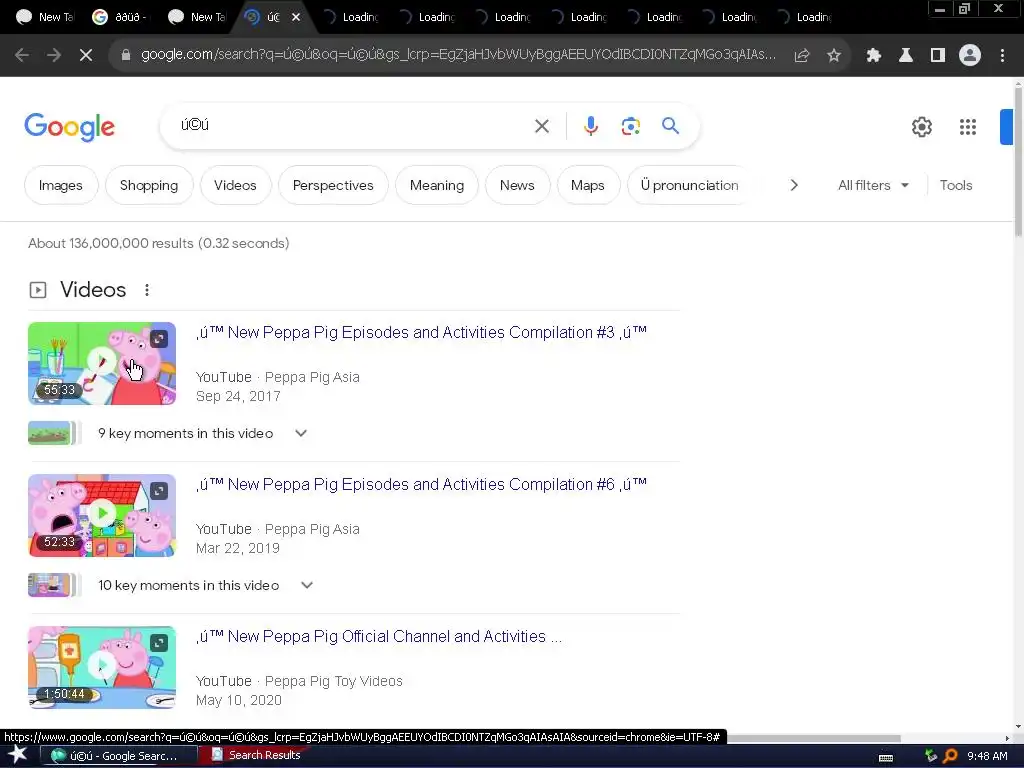Open the Extensions puzzle icon
This screenshot has height=768, width=1024.
pyautogui.click(x=874, y=56)
